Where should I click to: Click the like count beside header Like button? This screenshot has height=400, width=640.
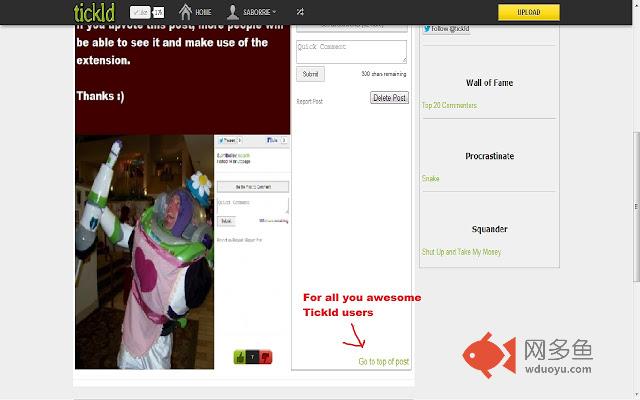tap(158, 12)
